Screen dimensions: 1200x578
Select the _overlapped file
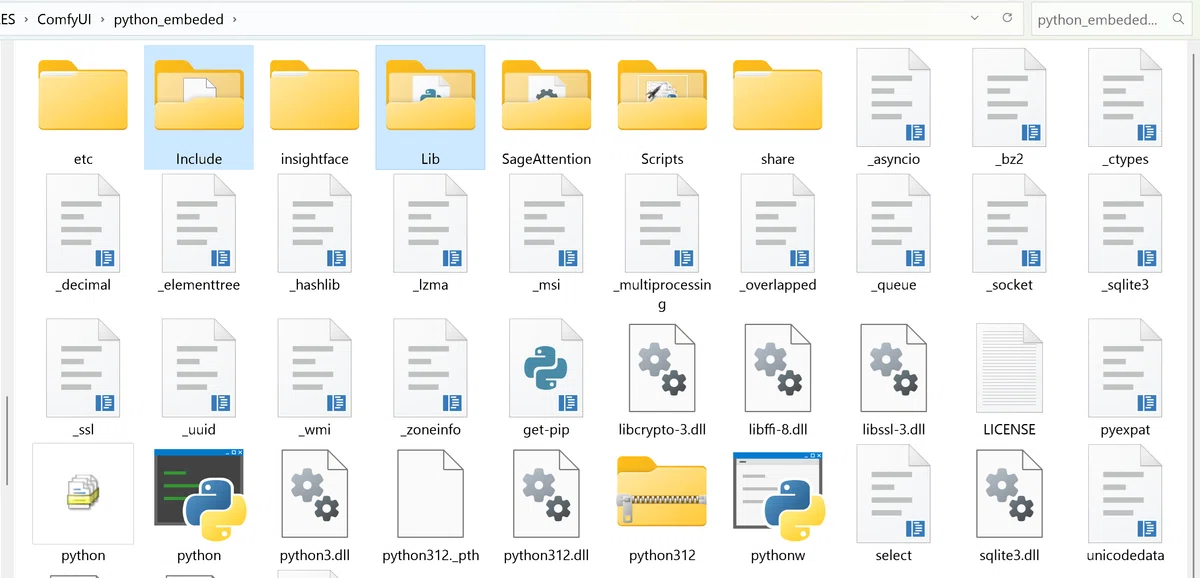point(778,233)
